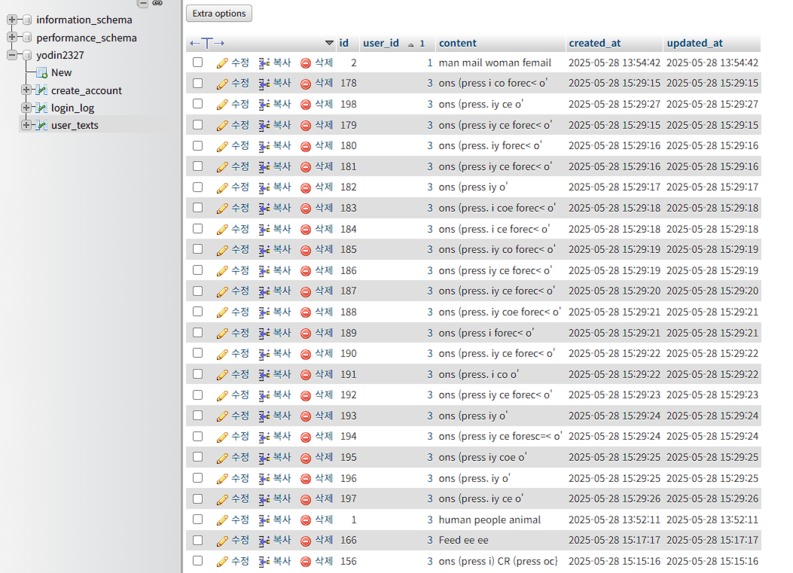Open the login_log table
This screenshot has height=573, width=793.
pyautogui.click(x=72, y=108)
